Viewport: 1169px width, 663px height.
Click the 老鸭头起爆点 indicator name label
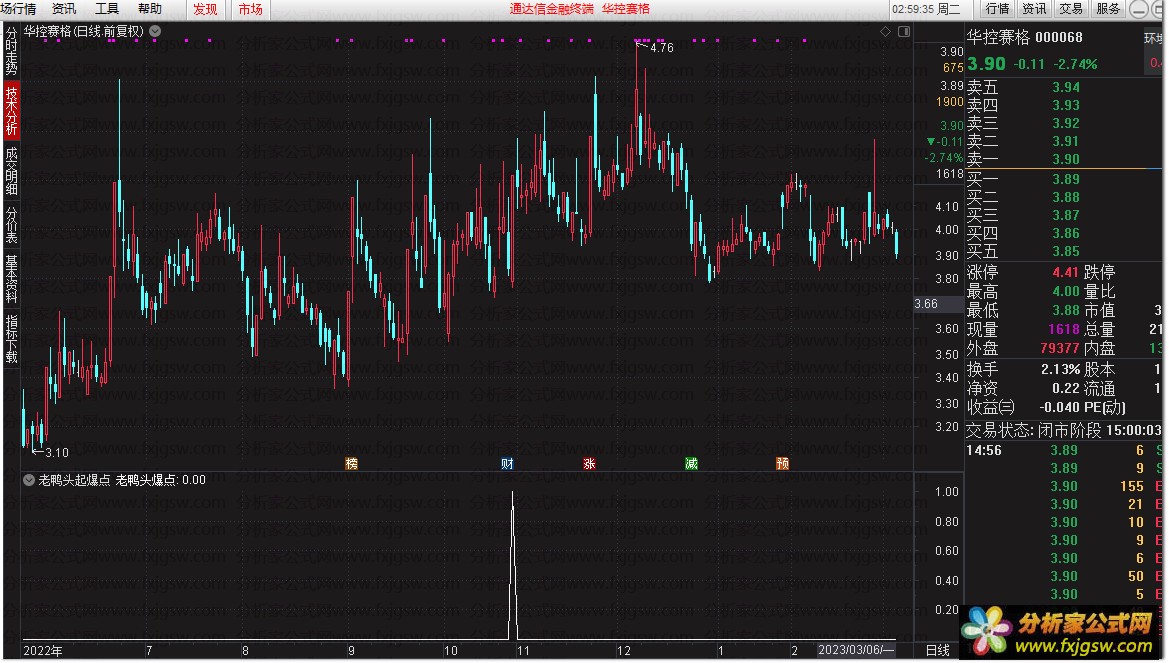coord(74,480)
